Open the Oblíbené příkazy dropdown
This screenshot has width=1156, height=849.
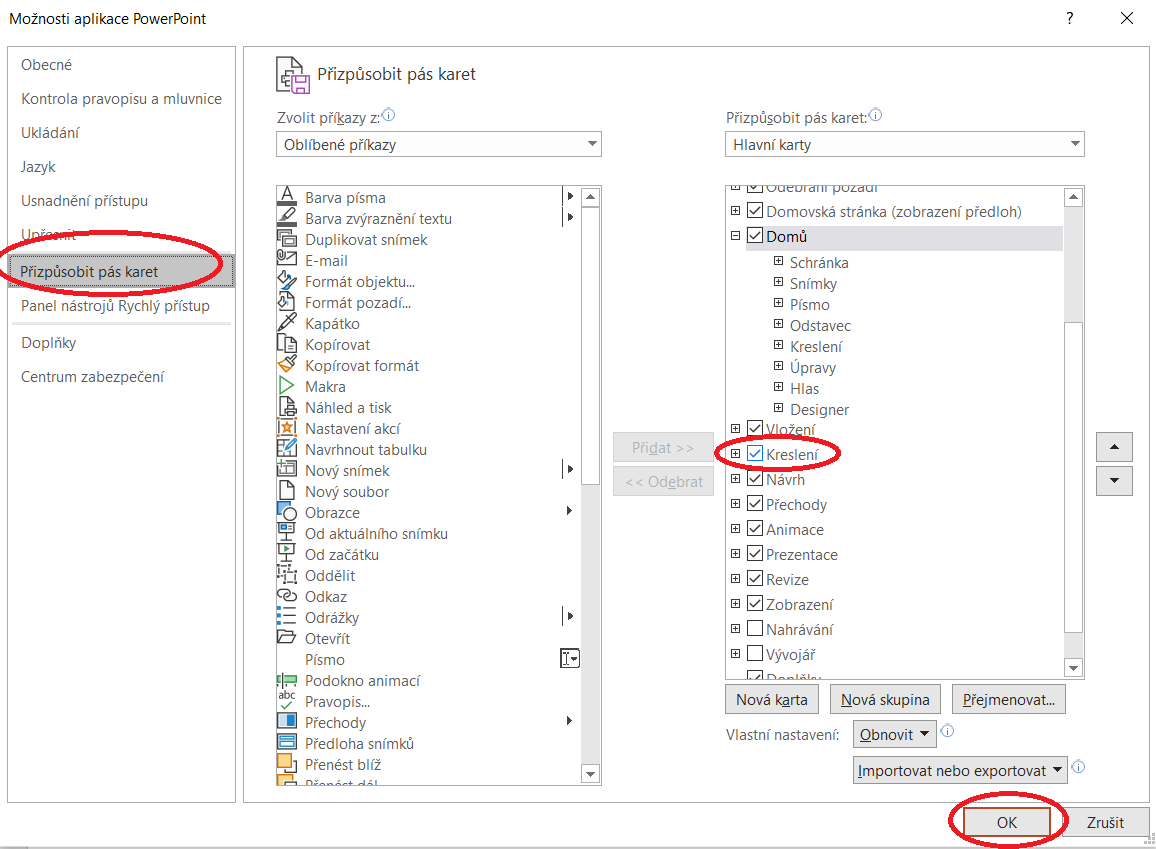coord(439,144)
